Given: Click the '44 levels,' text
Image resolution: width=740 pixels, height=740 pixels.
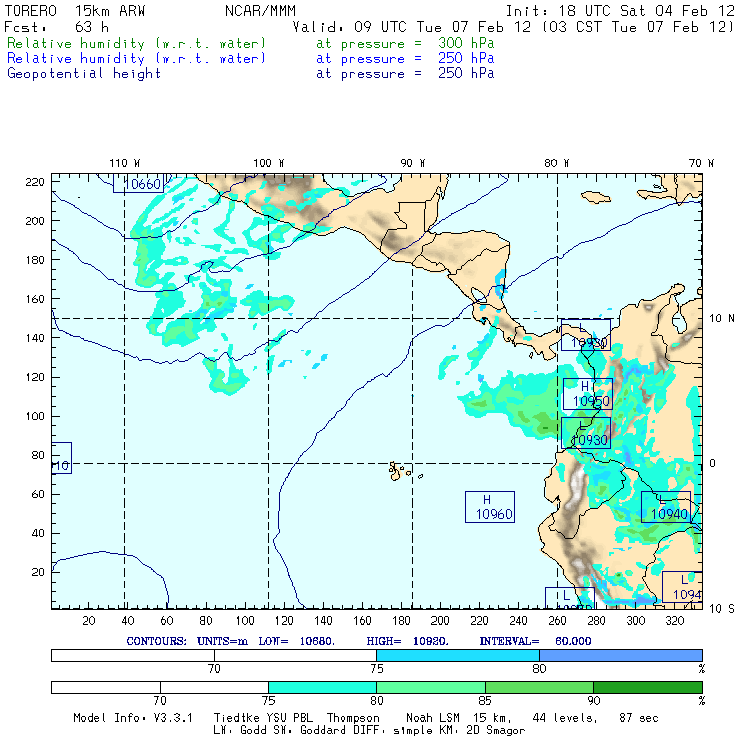Looking at the screenshot, I should pos(565,718).
